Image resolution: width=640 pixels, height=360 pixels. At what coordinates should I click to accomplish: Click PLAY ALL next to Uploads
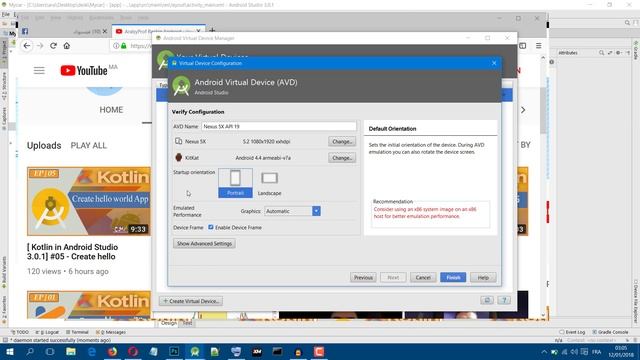(x=89, y=146)
